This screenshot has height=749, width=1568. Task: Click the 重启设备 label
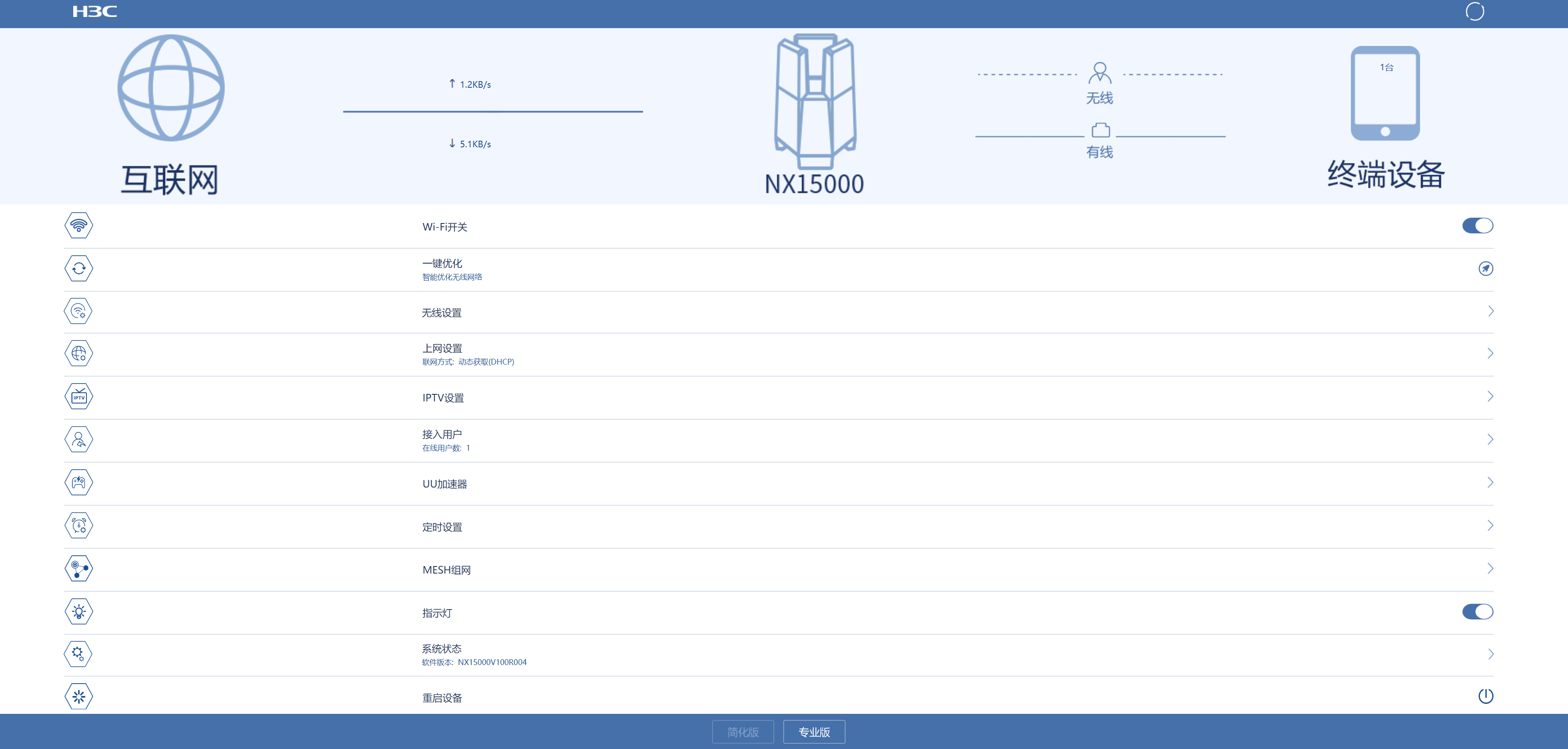pos(442,698)
